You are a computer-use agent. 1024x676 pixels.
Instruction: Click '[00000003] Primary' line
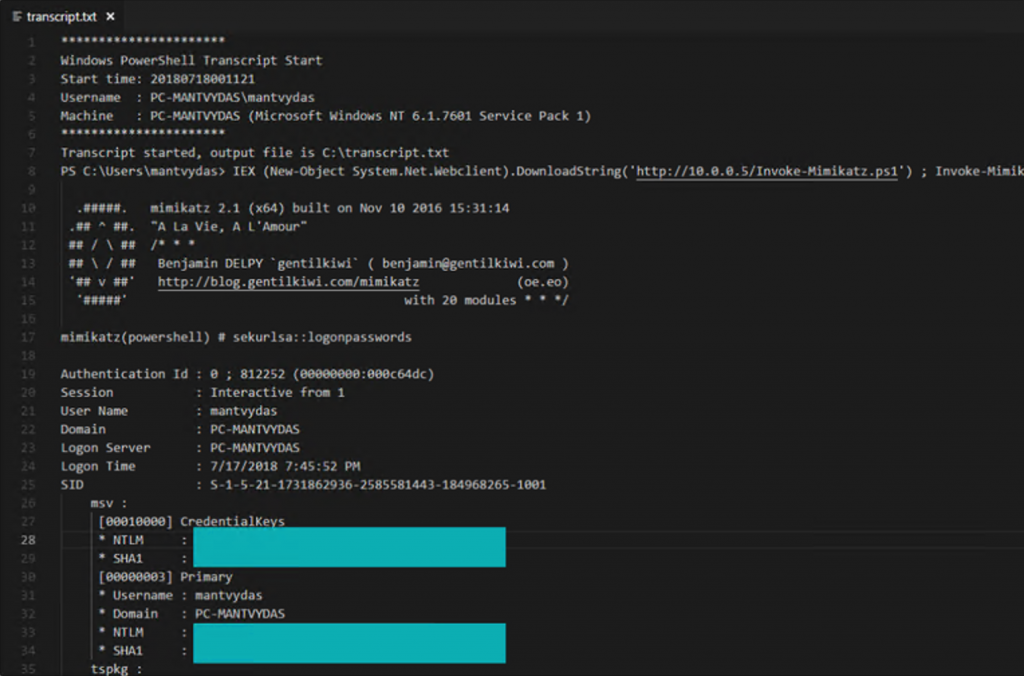165,577
